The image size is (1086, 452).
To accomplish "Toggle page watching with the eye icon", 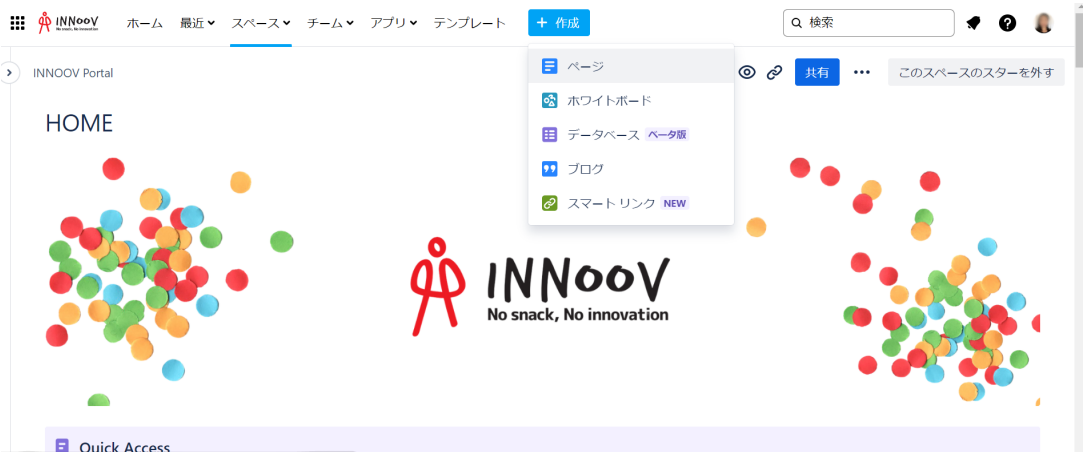I will [747, 72].
